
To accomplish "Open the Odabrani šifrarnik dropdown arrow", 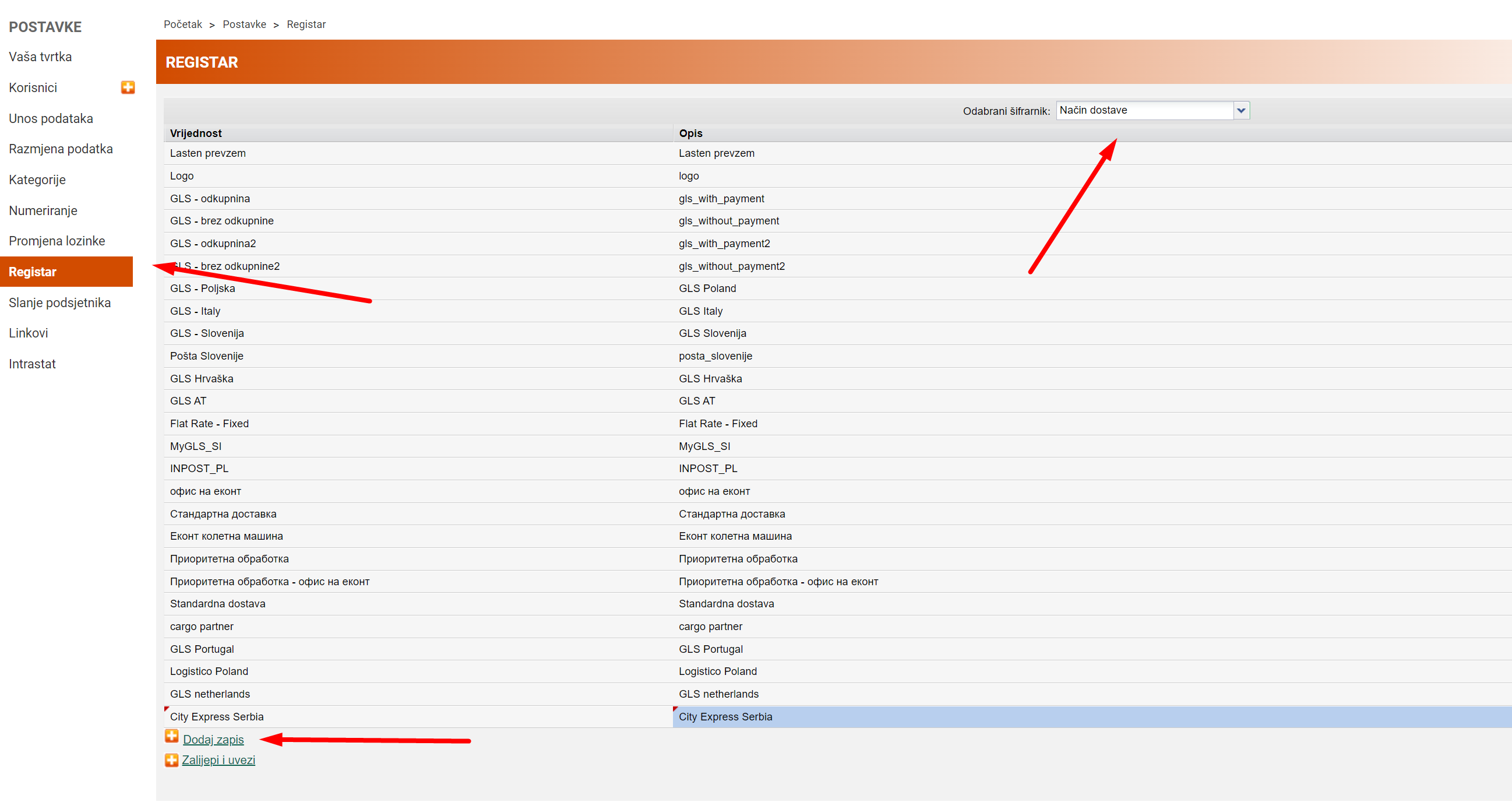I will pos(1241,110).
